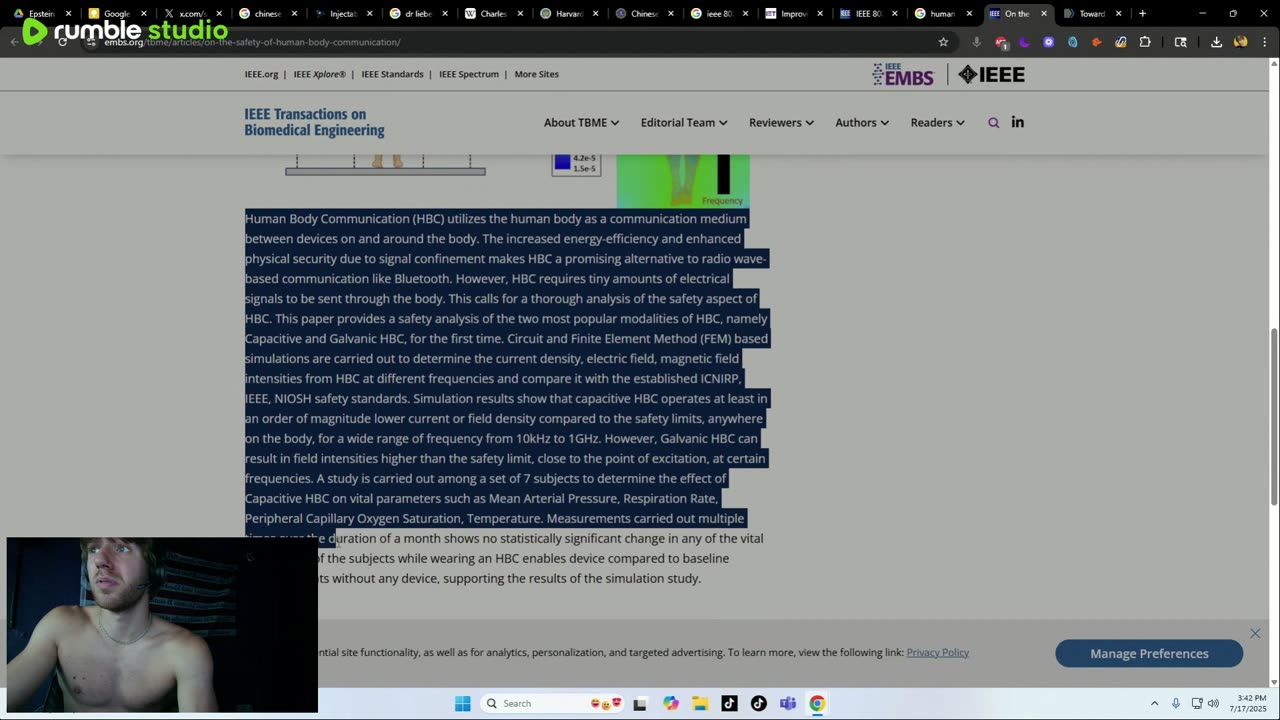The height and width of the screenshot is (720, 1280).
Task: Close the cookie banner with the X
Action: pyautogui.click(x=1255, y=633)
